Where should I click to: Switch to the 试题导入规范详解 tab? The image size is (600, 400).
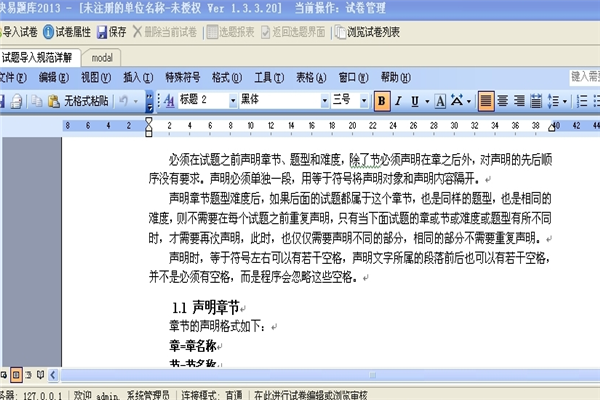click(x=38, y=58)
